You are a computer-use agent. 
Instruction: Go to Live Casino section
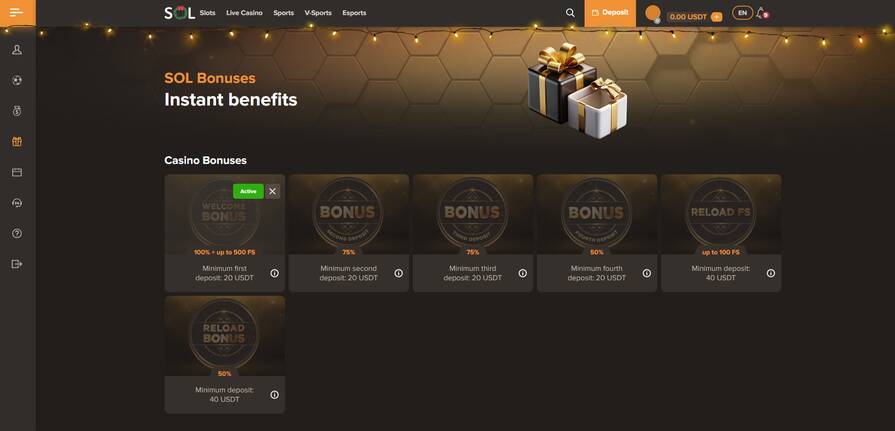pos(244,13)
